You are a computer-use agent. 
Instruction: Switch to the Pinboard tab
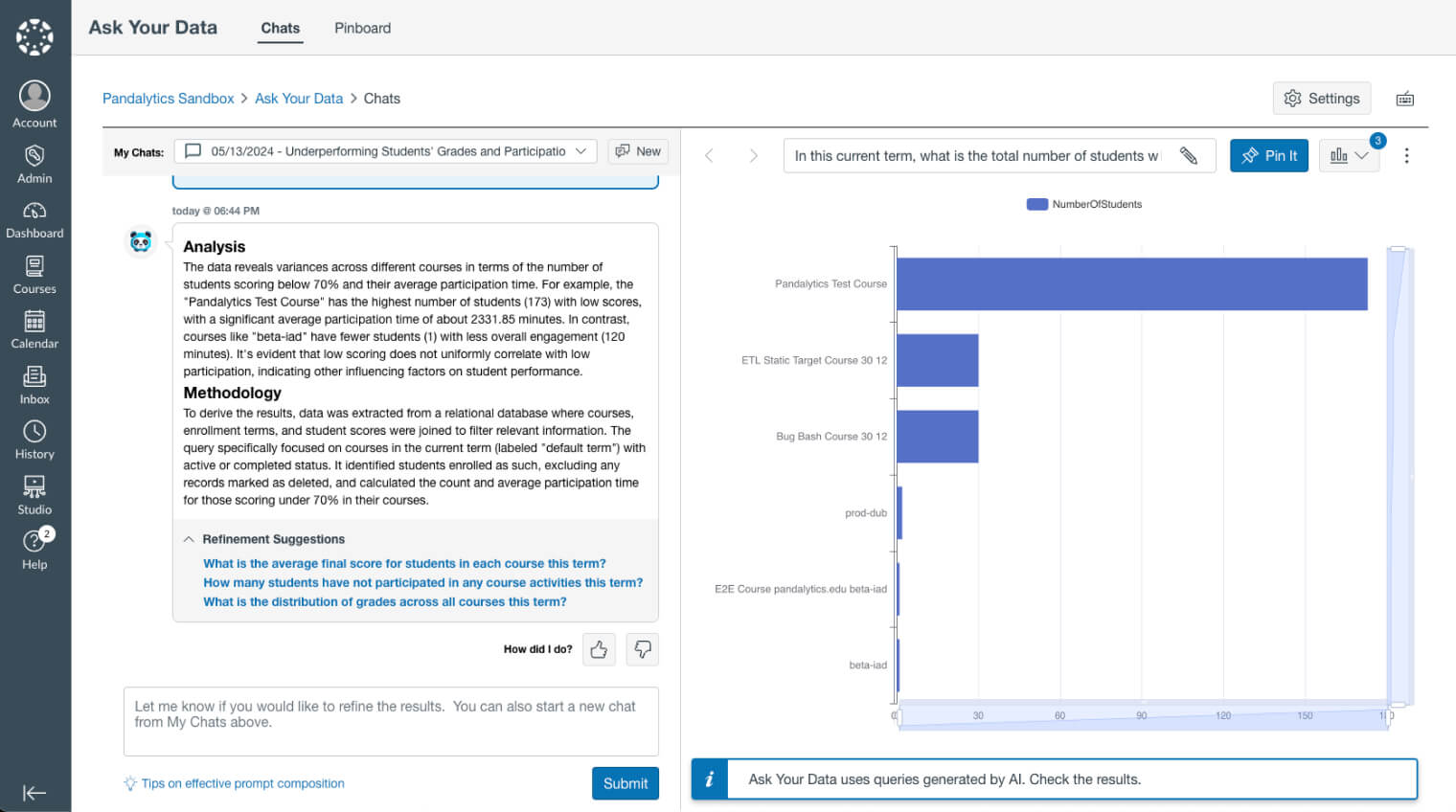click(x=362, y=28)
